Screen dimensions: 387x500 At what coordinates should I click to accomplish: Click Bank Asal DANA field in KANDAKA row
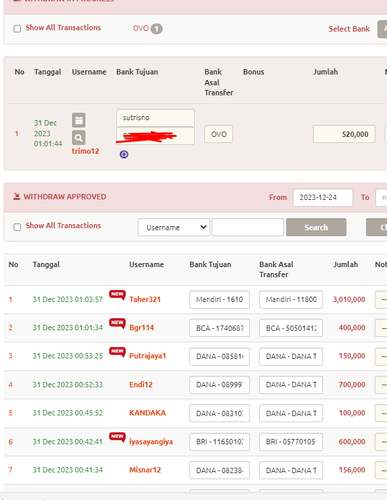pos(291,413)
